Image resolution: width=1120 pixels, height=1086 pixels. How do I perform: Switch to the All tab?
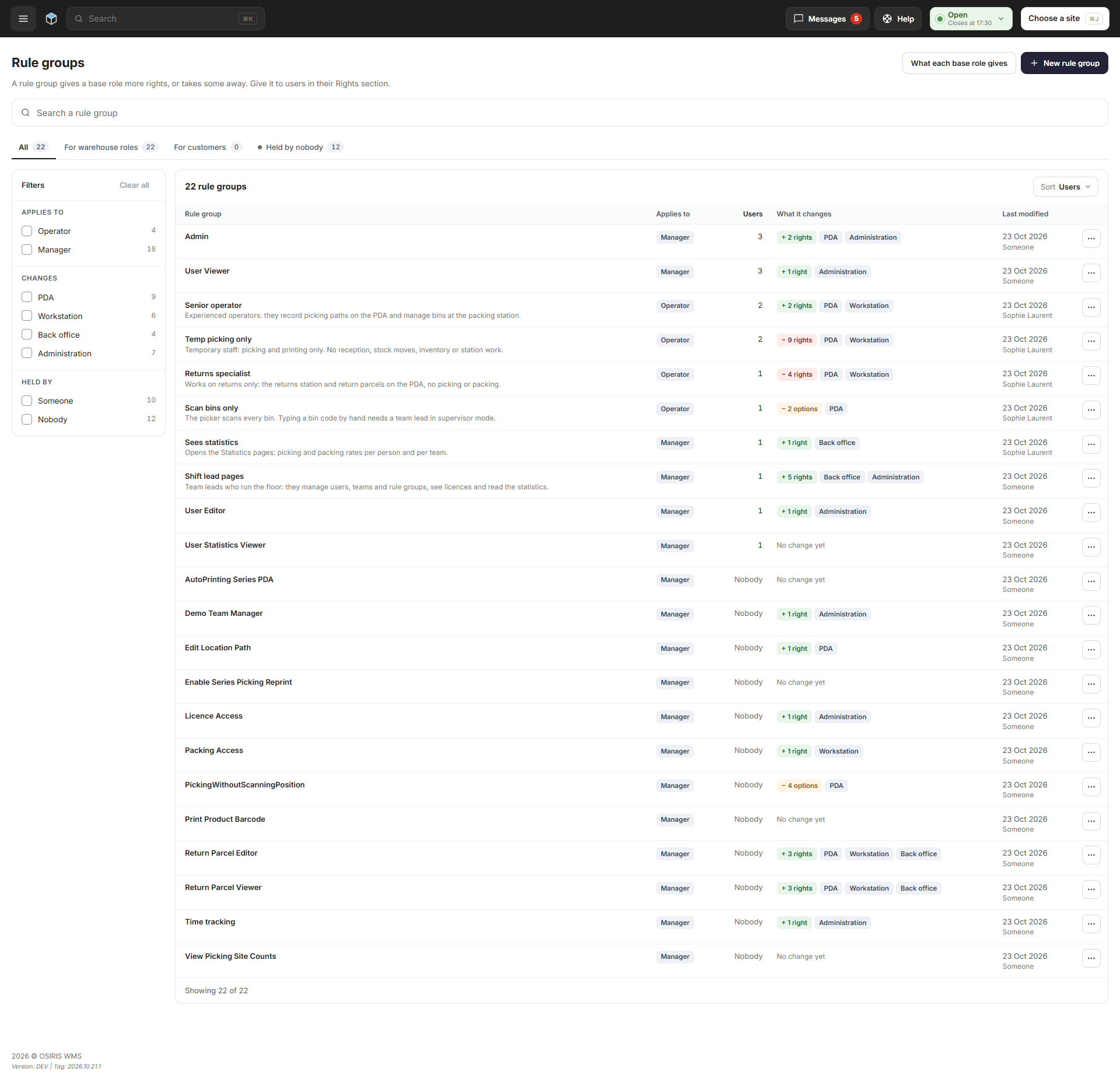(33, 147)
